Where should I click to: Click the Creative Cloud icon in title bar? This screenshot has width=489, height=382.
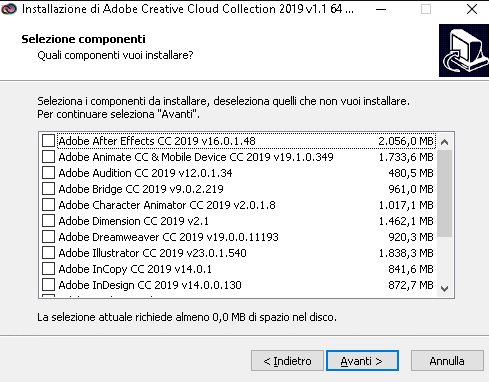pyautogui.click(x=9, y=9)
